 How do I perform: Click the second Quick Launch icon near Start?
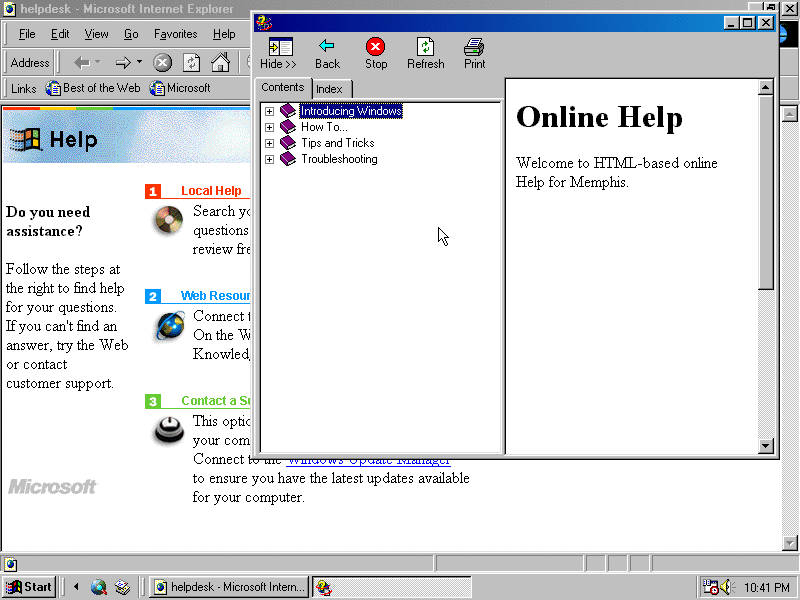122,587
